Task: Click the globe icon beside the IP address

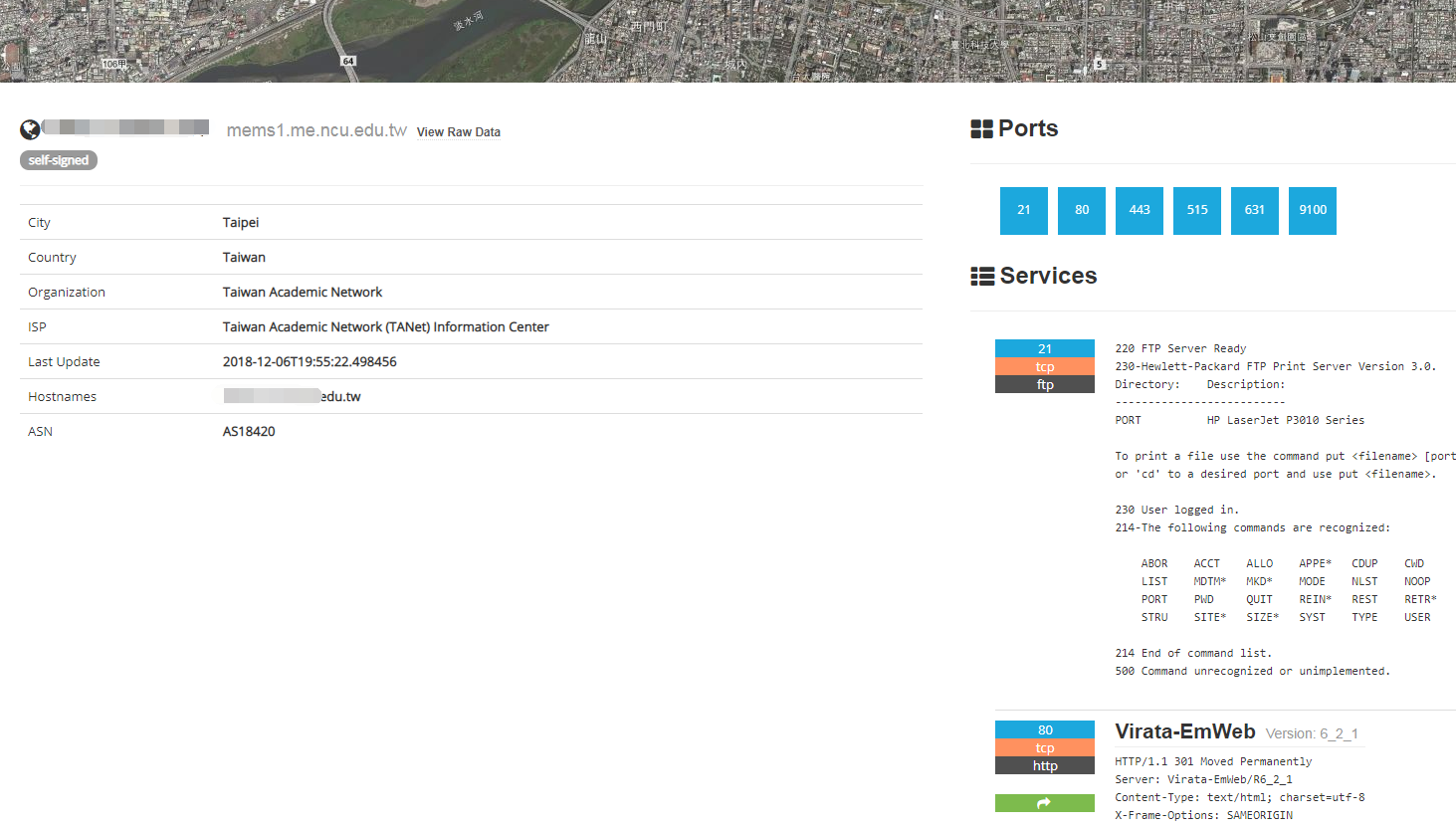Action: pyautogui.click(x=30, y=129)
